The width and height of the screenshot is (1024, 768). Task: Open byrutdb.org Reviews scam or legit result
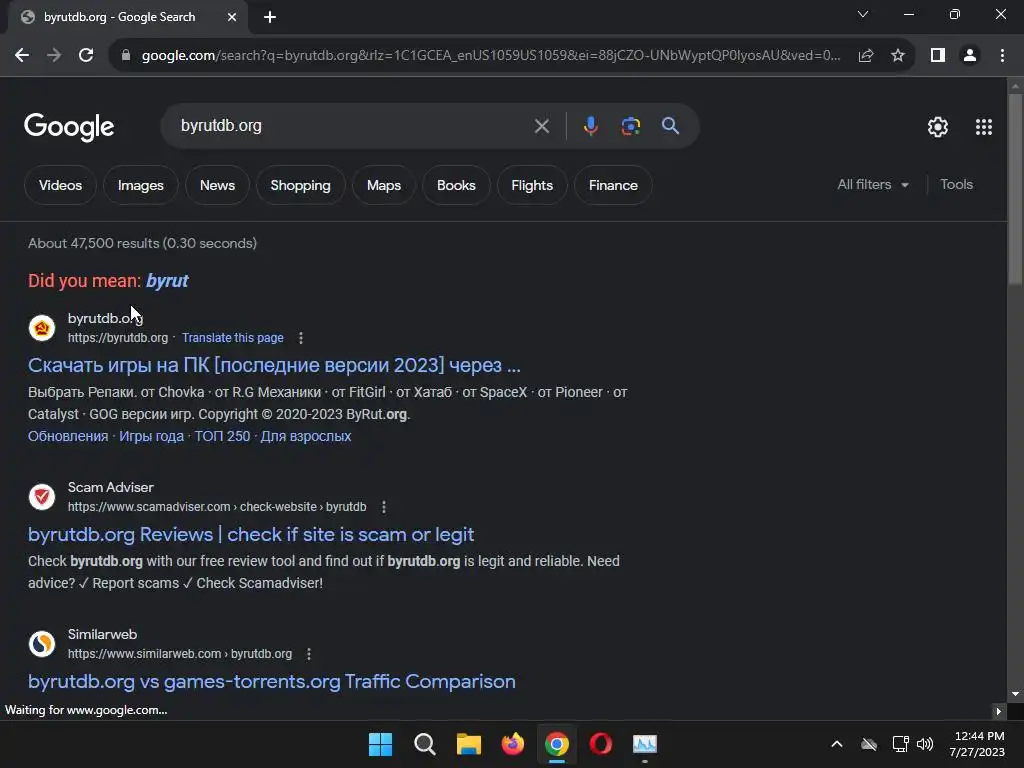pos(251,534)
